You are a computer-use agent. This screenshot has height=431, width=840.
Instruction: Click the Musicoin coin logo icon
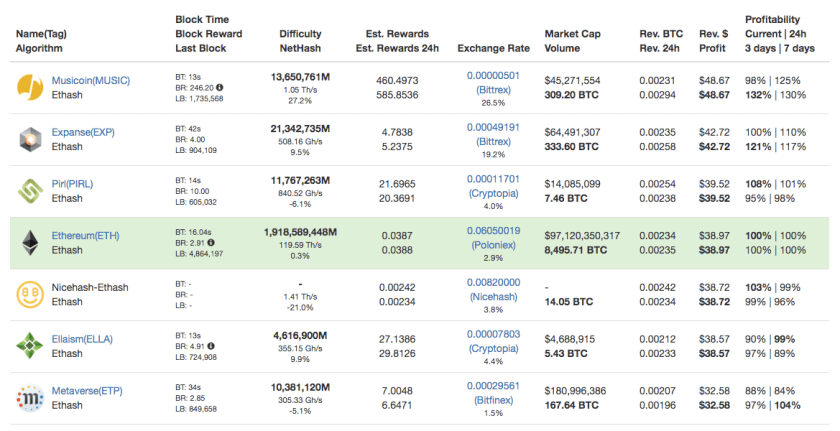coord(28,86)
